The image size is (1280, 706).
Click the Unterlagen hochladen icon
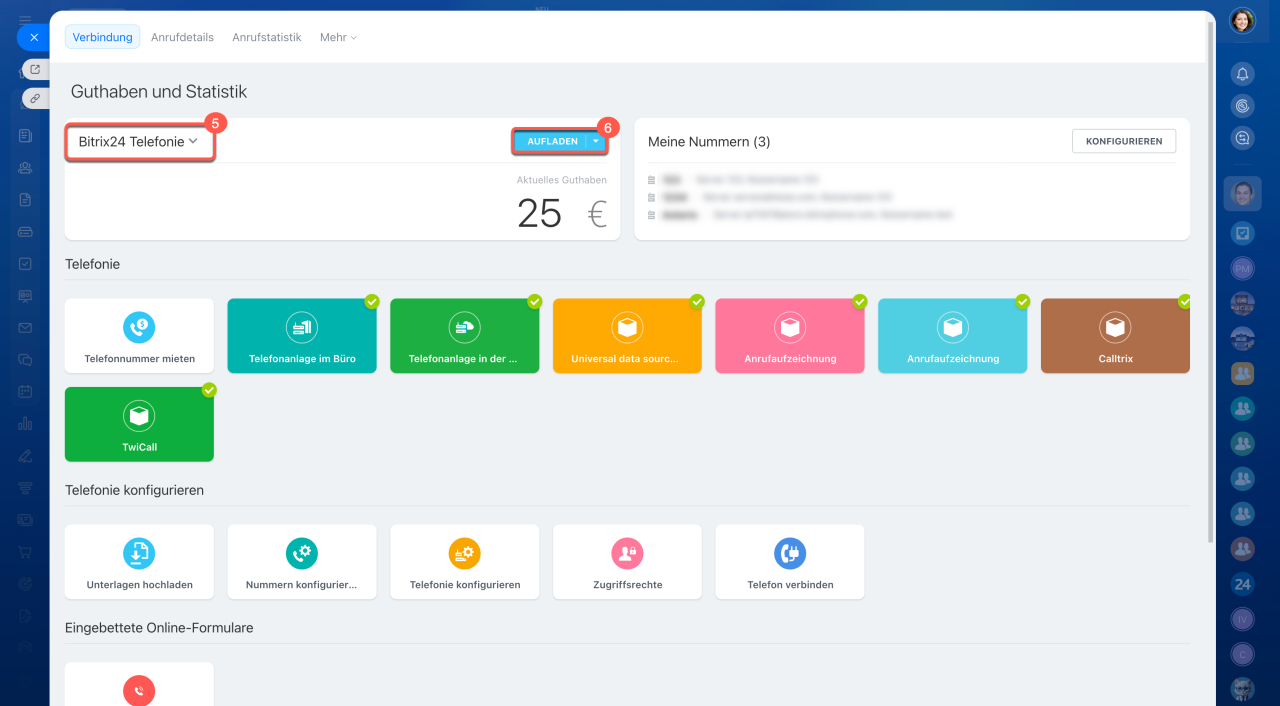point(139,553)
